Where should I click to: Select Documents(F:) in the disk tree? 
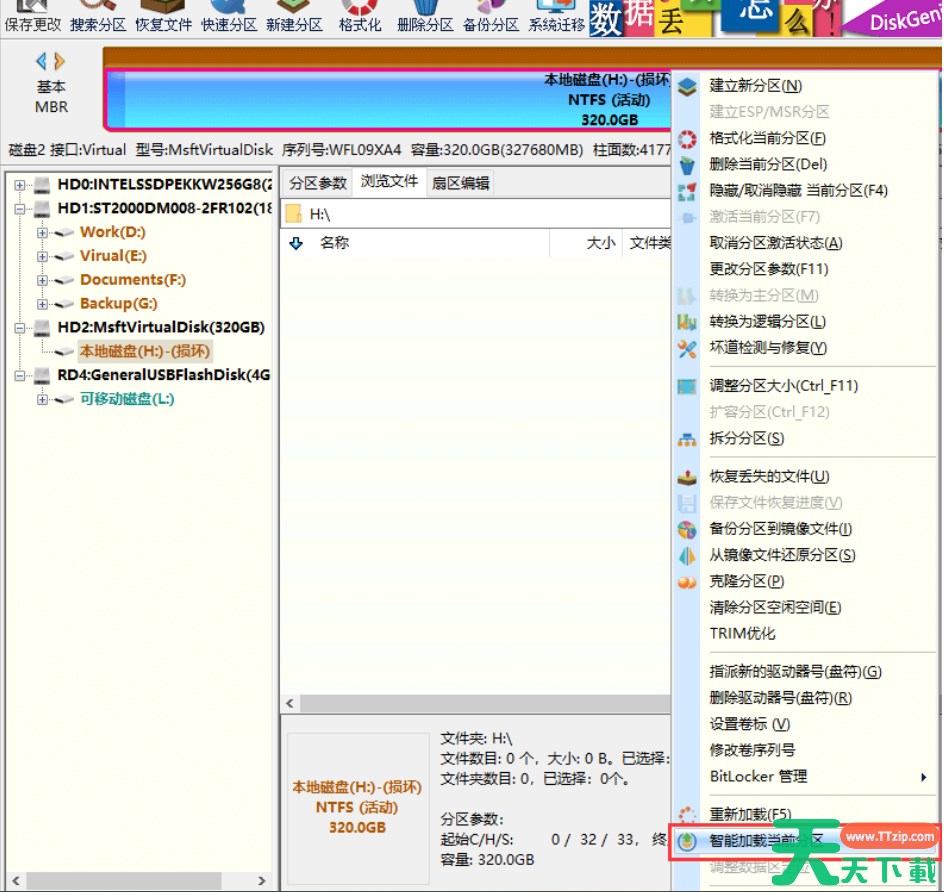pos(133,280)
